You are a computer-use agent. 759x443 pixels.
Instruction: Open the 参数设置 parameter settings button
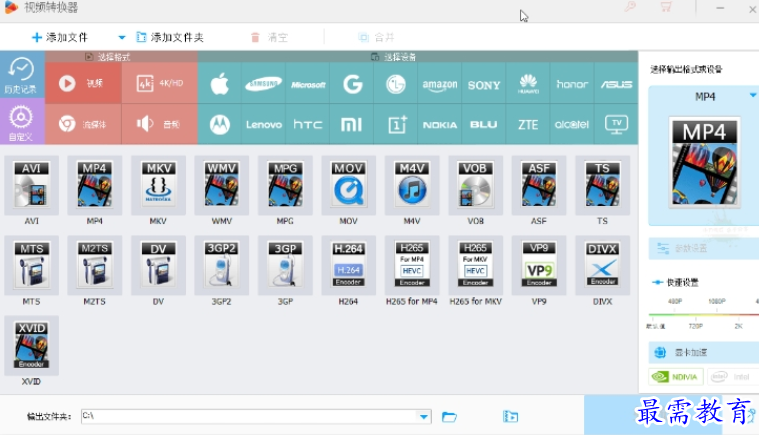pos(703,248)
